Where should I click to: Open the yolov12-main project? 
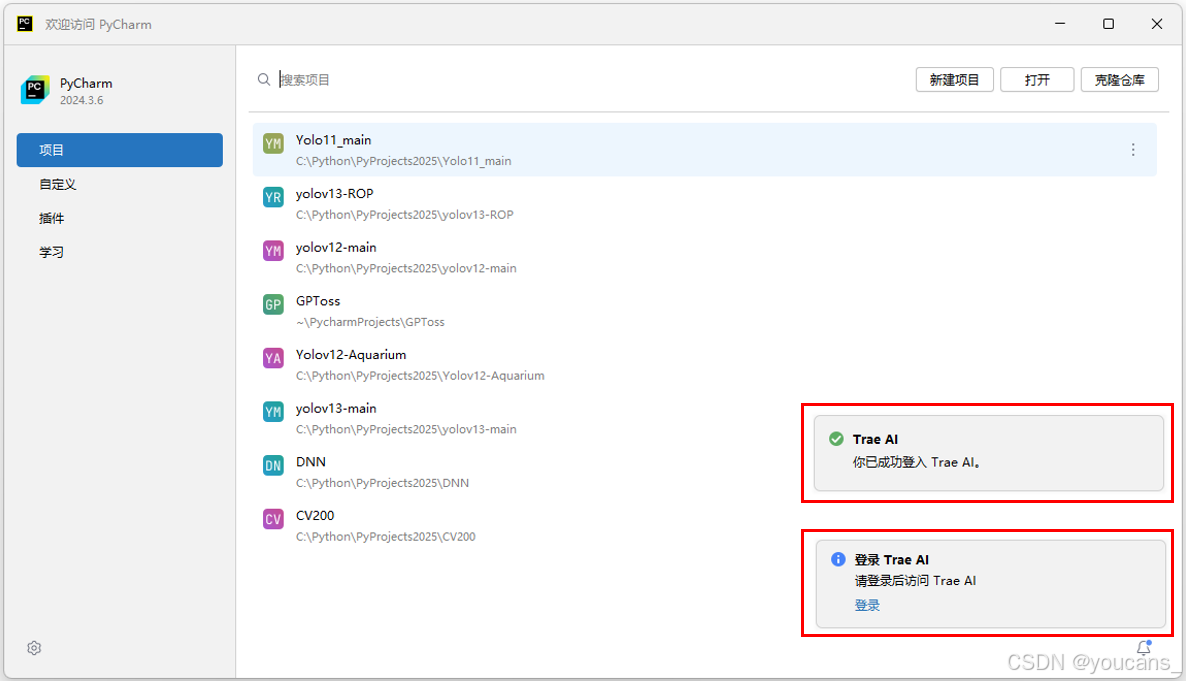[704, 257]
